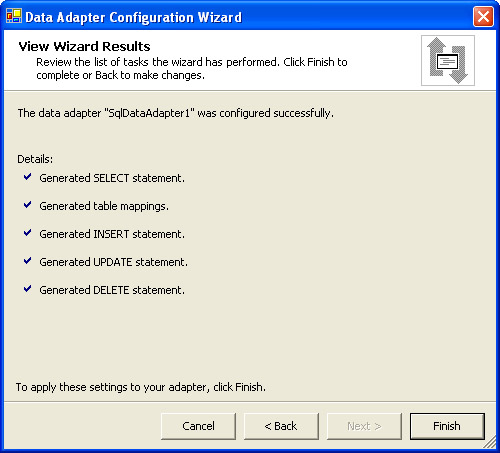Click checkmark beside Generated table mappings

click(27, 205)
